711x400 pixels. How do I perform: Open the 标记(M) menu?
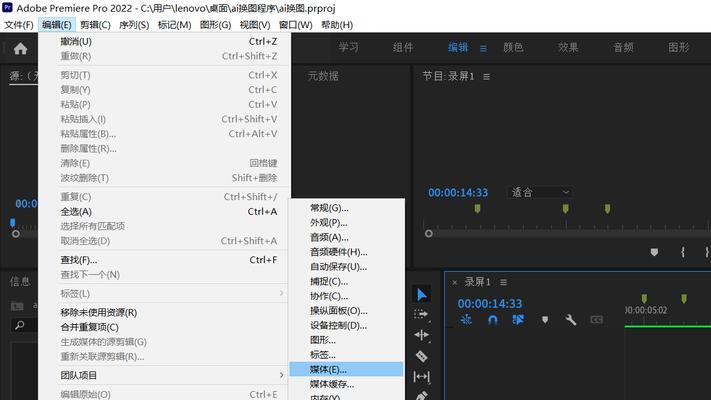(x=174, y=24)
